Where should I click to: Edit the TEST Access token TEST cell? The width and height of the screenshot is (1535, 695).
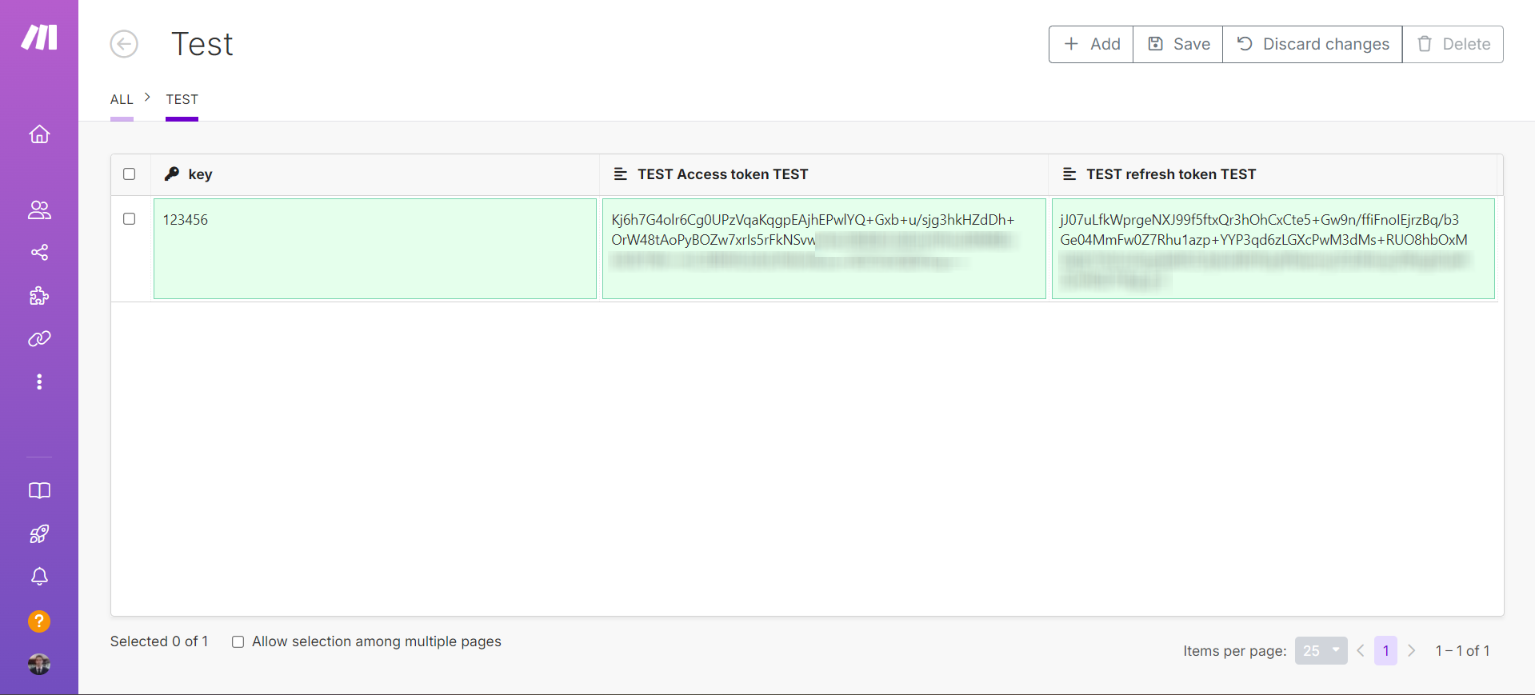click(824, 248)
